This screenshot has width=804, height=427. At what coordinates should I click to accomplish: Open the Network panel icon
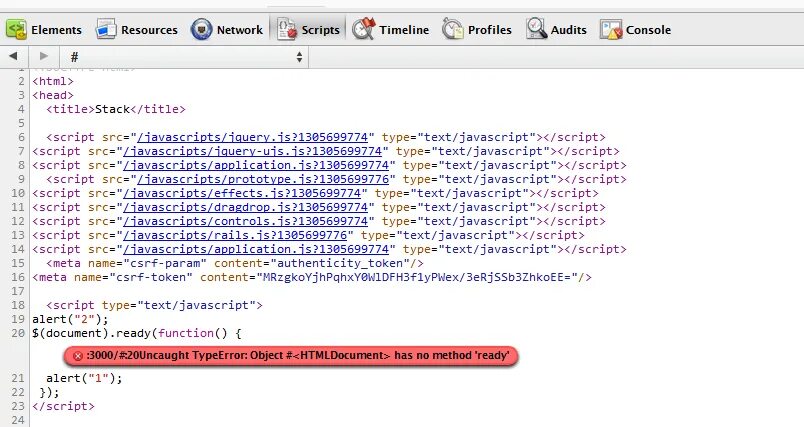(202, 29)
